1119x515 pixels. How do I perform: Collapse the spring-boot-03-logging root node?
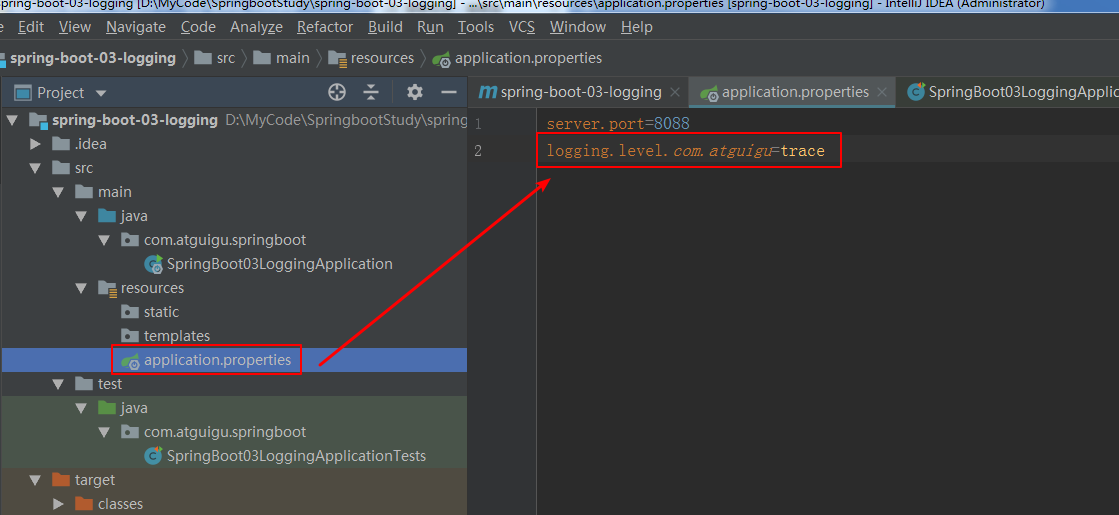pyautogui.click(x=12, y=120)
